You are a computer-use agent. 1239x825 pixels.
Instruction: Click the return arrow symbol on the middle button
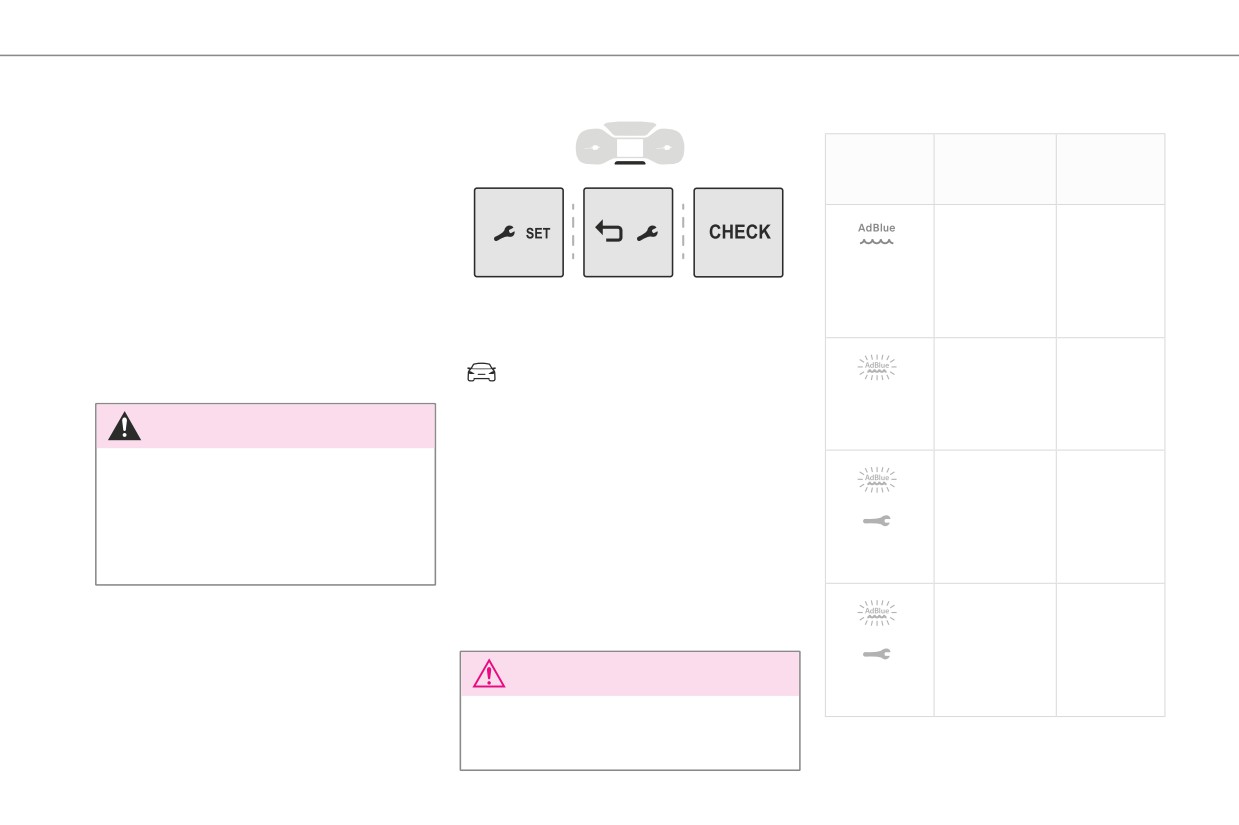tap(608, 233)
